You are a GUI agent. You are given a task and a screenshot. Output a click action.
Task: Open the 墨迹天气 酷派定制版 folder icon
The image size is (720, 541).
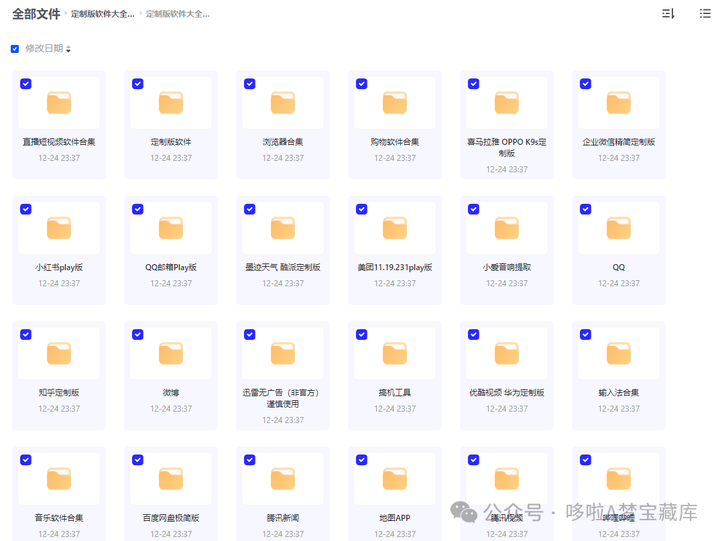point(283,228)
